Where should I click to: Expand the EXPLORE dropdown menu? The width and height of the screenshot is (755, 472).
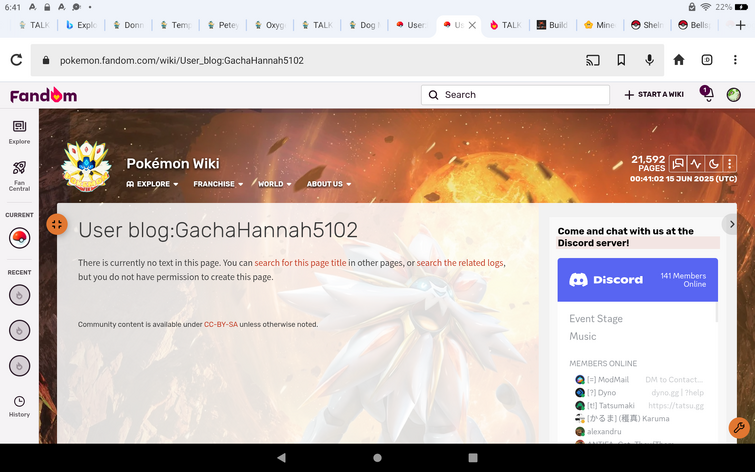point(152,184)
